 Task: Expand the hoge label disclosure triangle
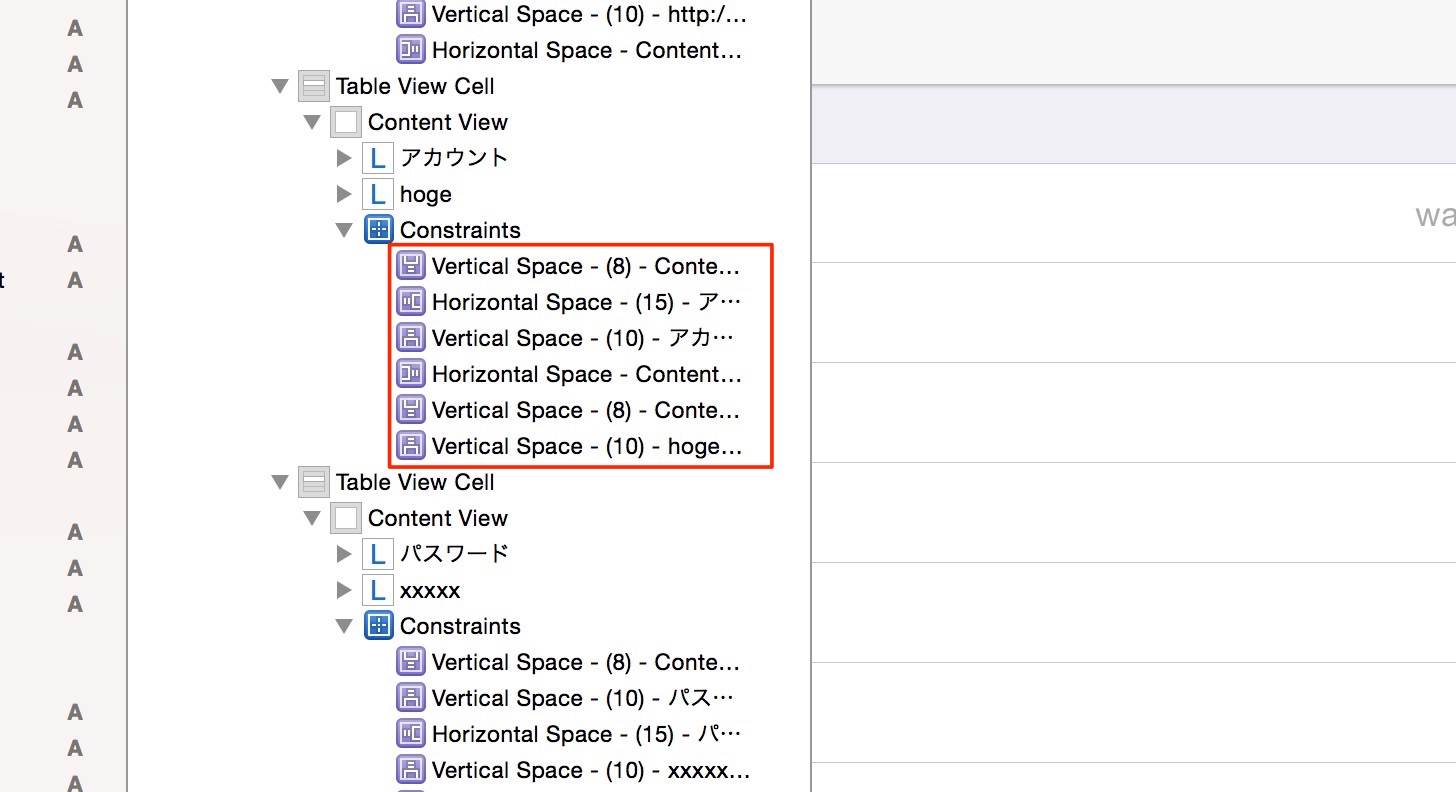[344, 194]
